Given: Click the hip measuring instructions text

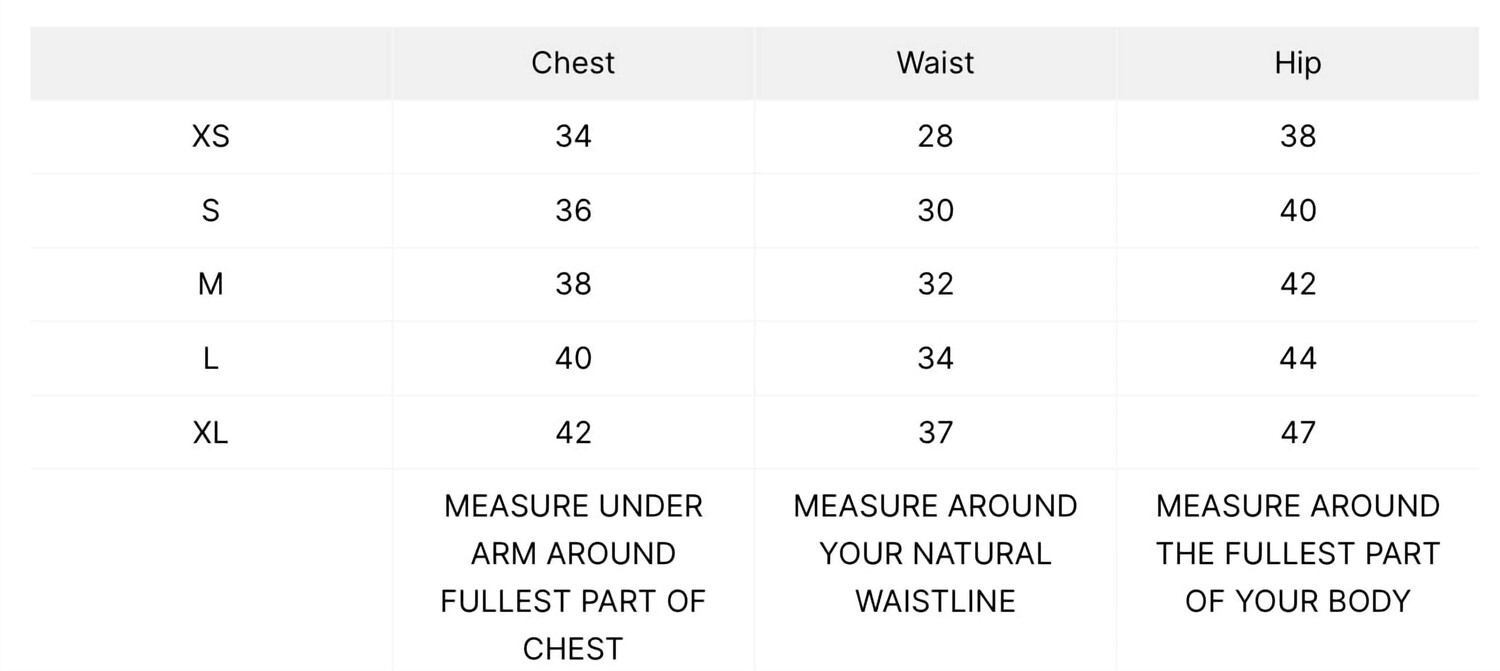Looking at the screenshot, I should (1297, 553).
